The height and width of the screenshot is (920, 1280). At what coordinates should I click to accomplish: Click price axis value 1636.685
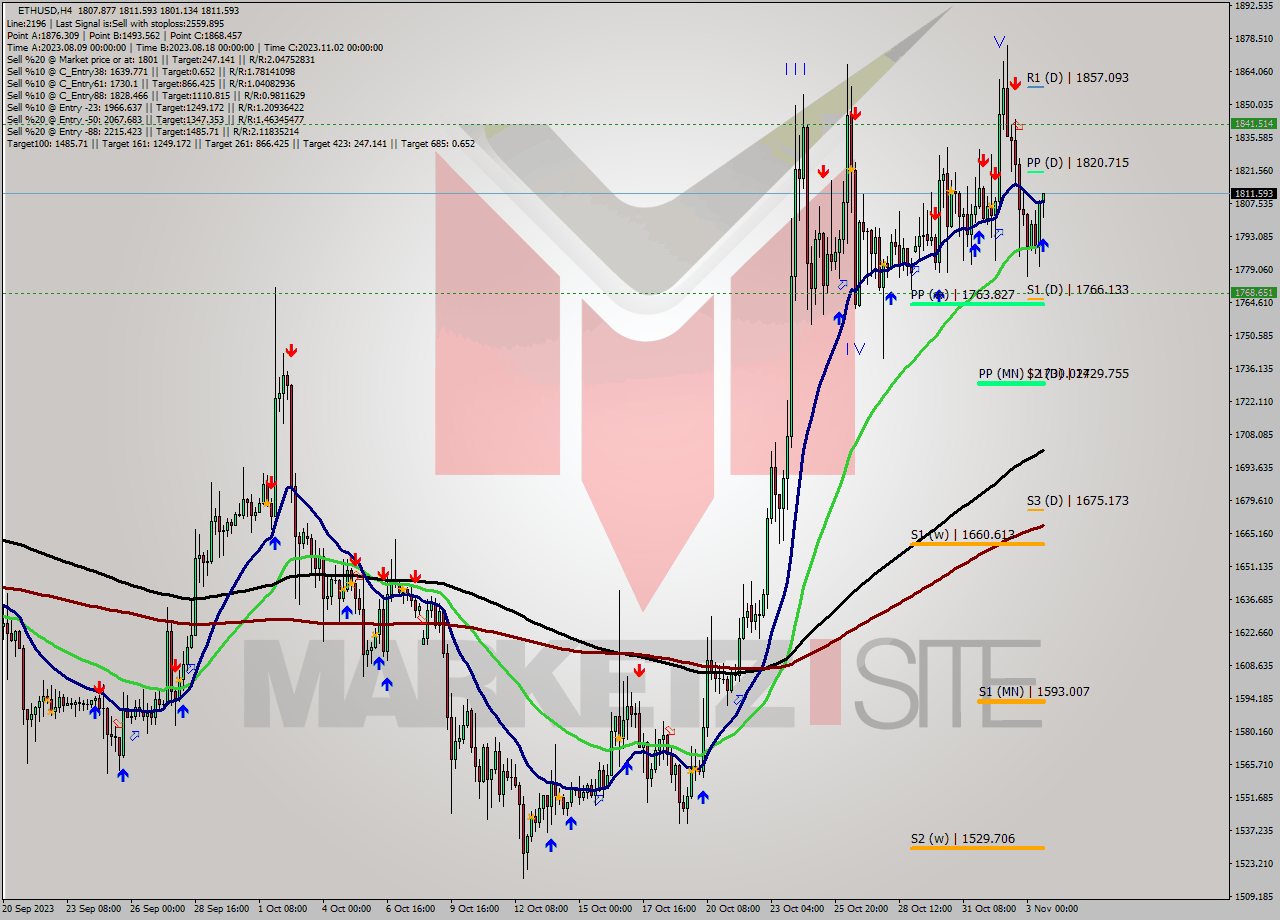pyautogui.click(x=1253, y=600)
